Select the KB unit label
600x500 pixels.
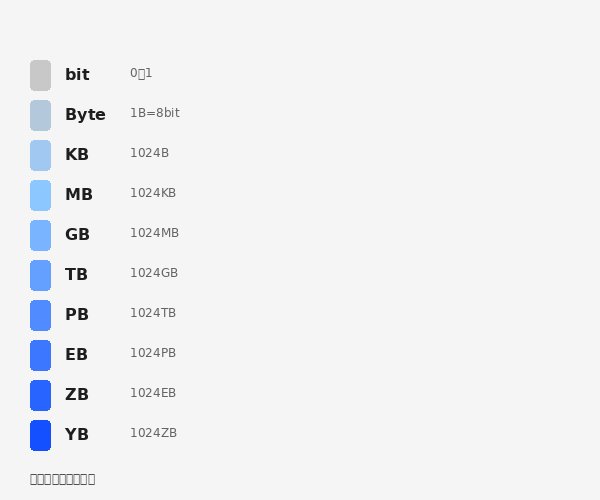pyautogui.click(x=77, y=154)
